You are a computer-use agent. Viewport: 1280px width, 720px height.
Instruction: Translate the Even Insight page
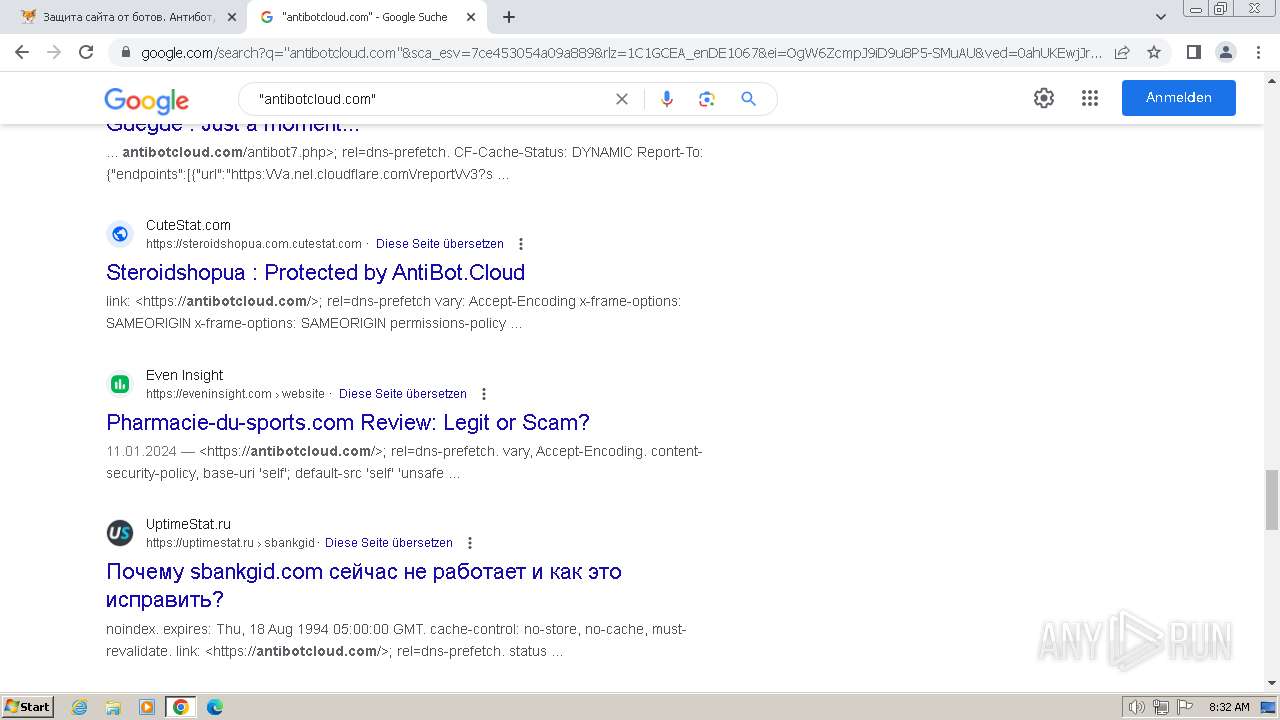tap(403, 394)
